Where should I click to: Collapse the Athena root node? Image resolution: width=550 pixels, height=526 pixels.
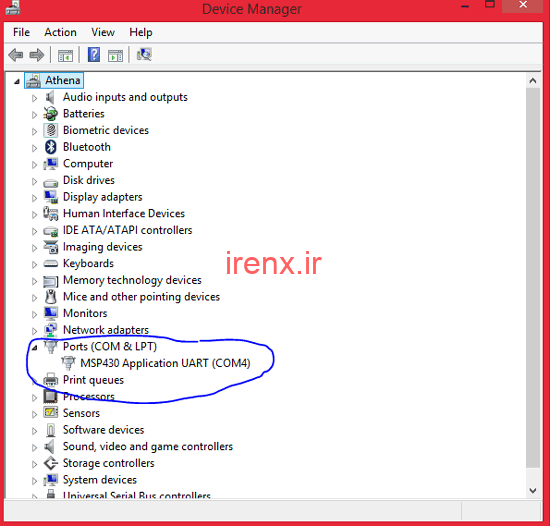[x=17, y=82]
